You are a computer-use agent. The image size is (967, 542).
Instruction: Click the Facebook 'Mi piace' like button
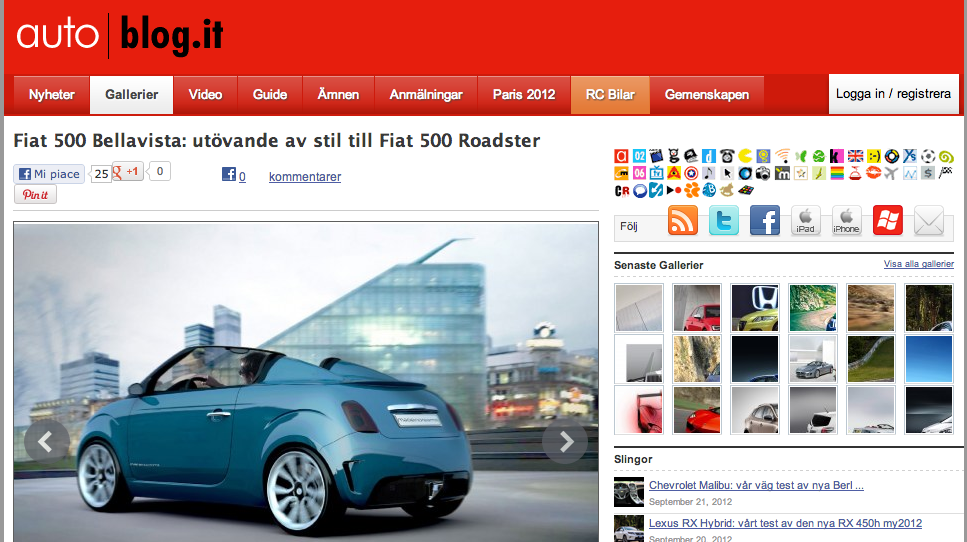pos(49,174)
